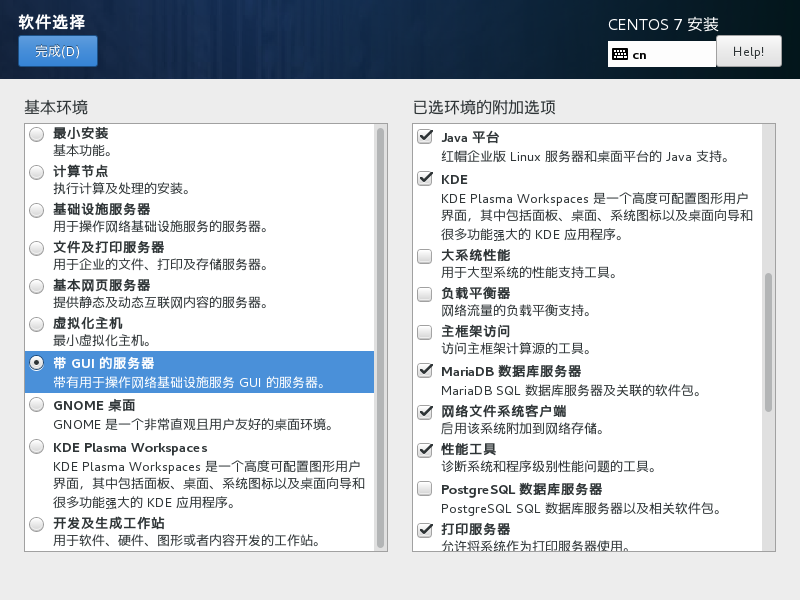Select the GNOME 桌面 radio button
The image size is (800, 600).
(37, 405)
